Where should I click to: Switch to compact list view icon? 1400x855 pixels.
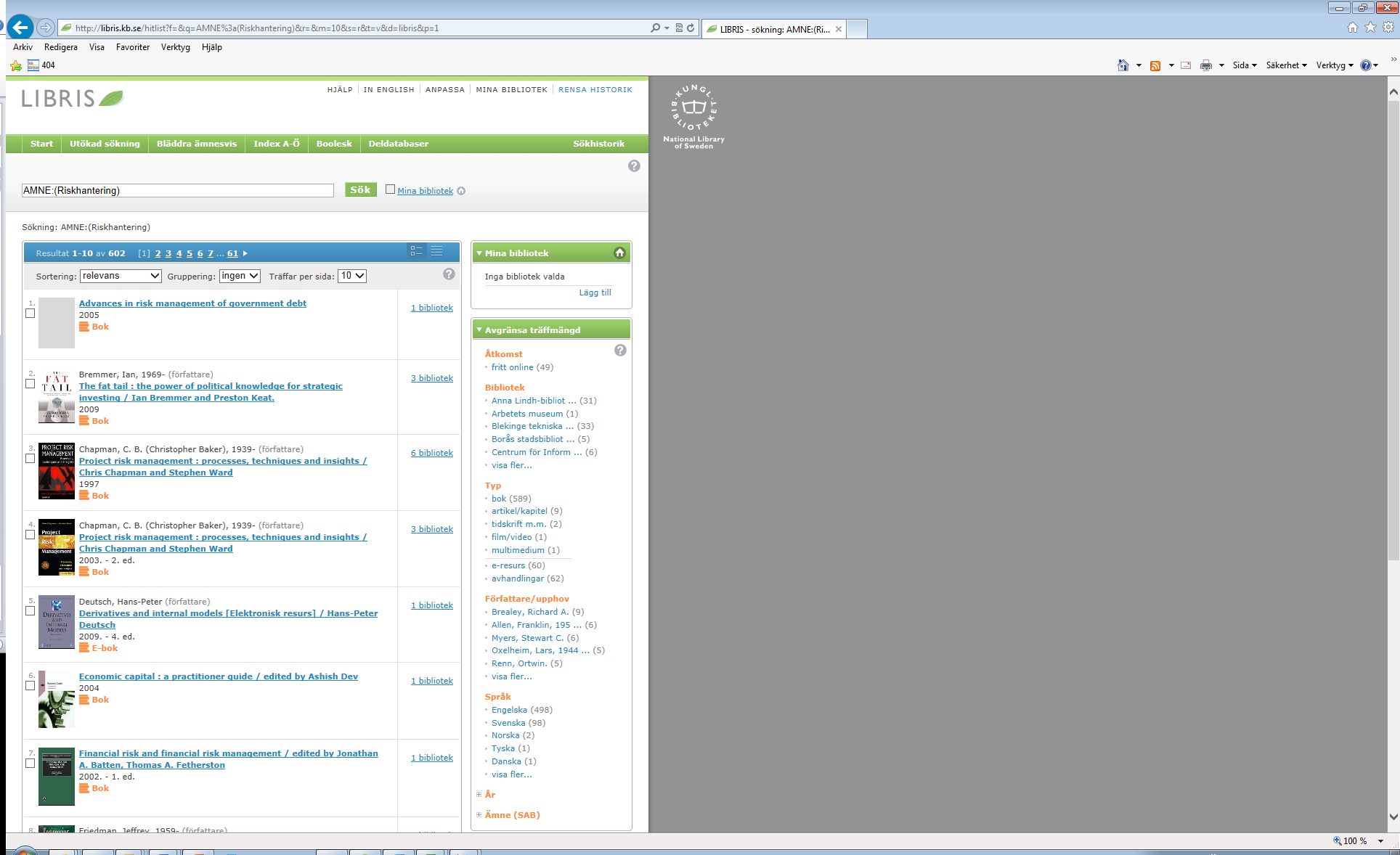pos(437,251)
